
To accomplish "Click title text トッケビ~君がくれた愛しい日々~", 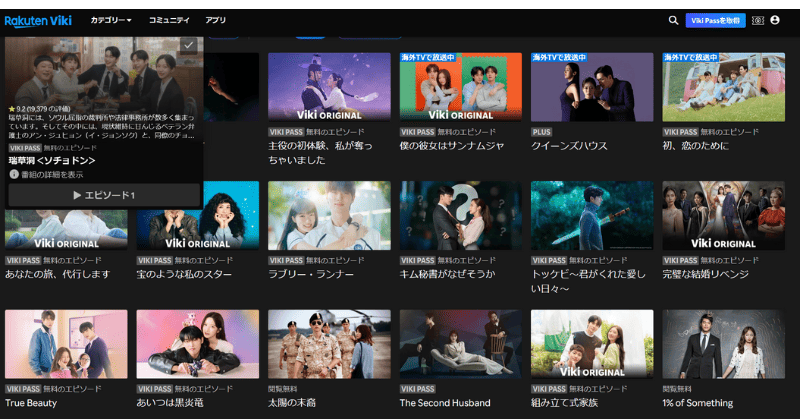I will coord(588,281).
